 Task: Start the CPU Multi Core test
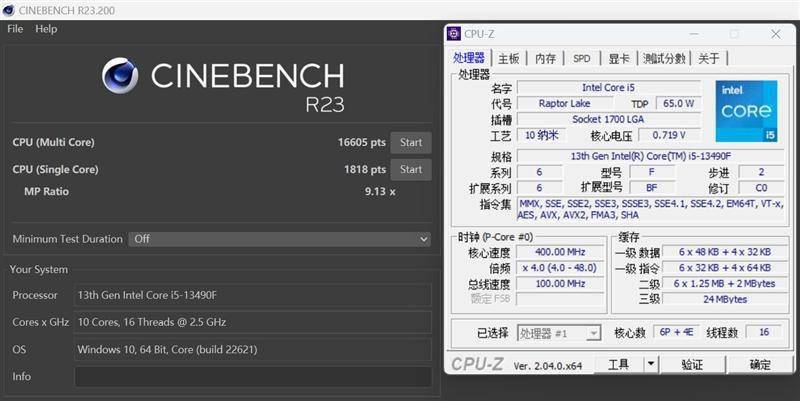tap(411, 143)
